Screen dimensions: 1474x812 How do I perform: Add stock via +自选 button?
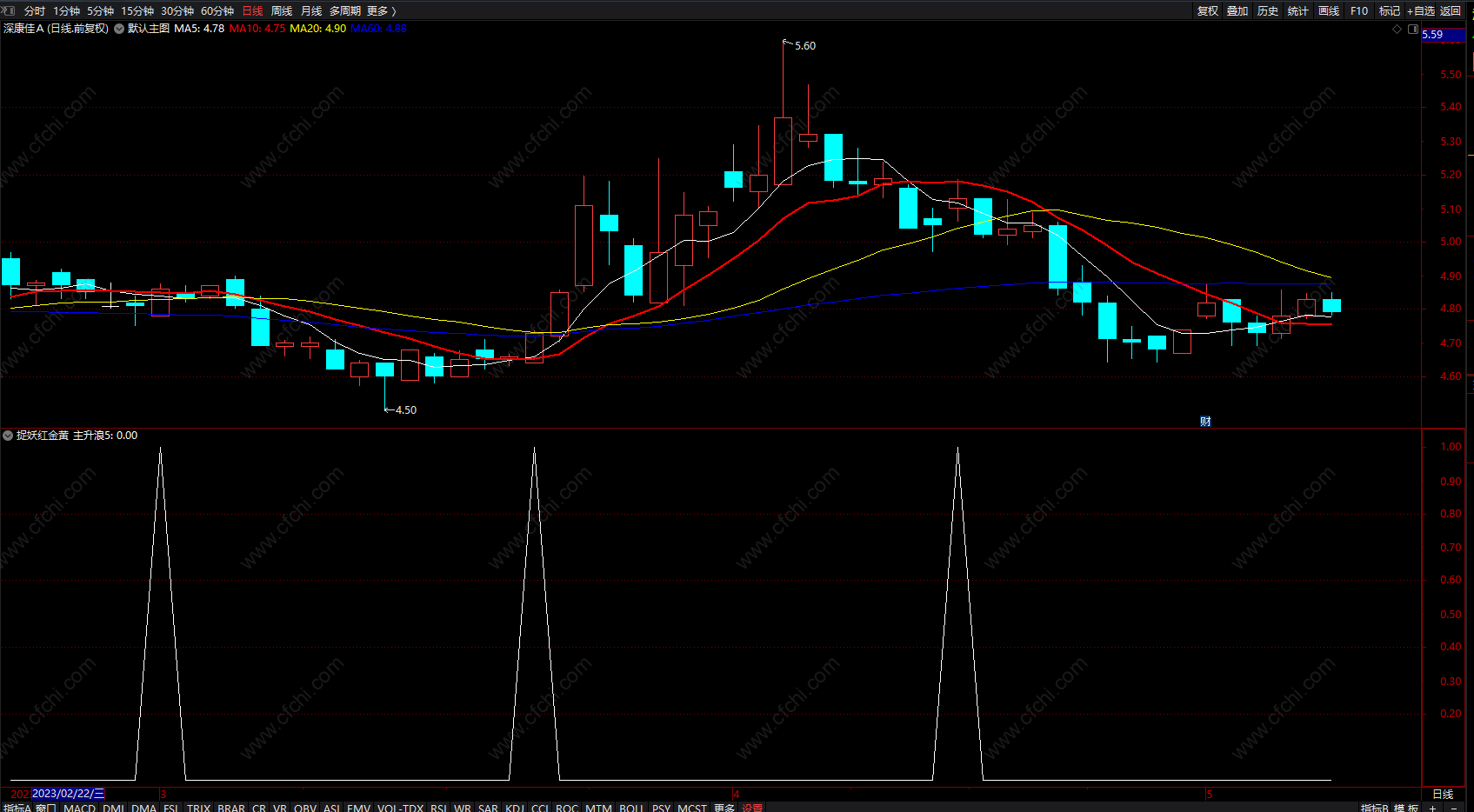coord(1421,10)
